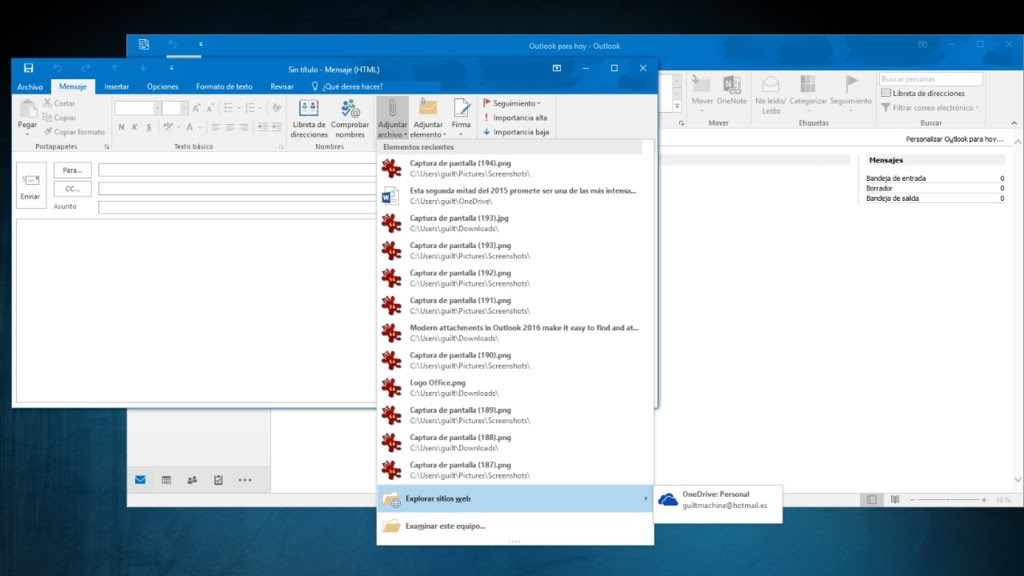Open Libreta de direcciones in message ribbon
The width and height of the screenshot is (1024, 576).
[309, 118]
